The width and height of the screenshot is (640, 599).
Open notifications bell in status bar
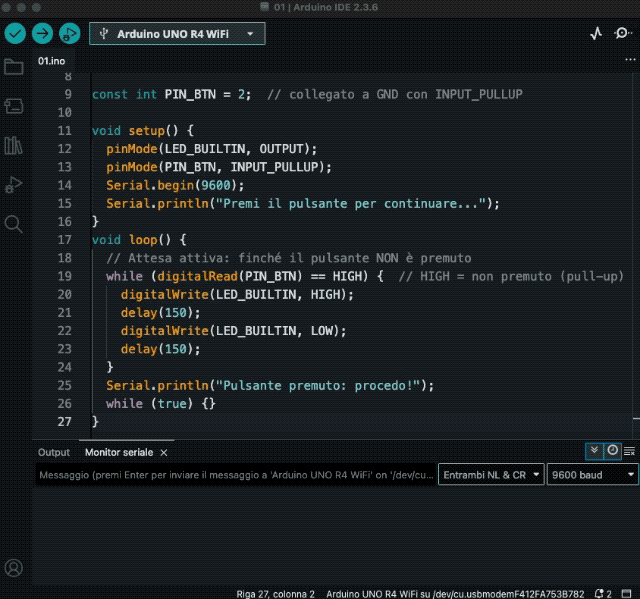[598, 593]
